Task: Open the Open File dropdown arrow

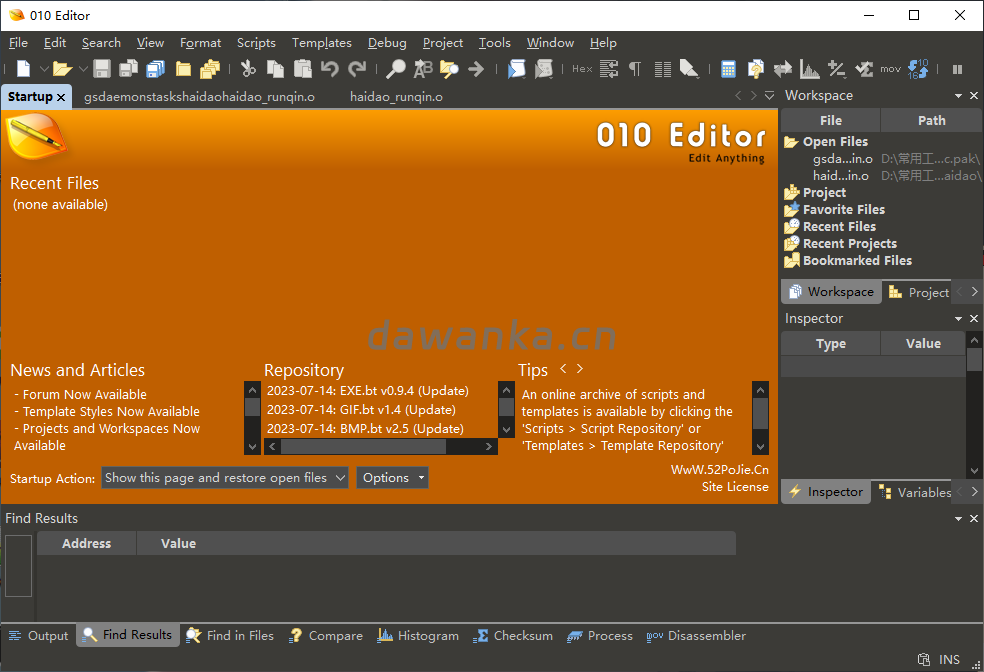Action: pos(83,68)
